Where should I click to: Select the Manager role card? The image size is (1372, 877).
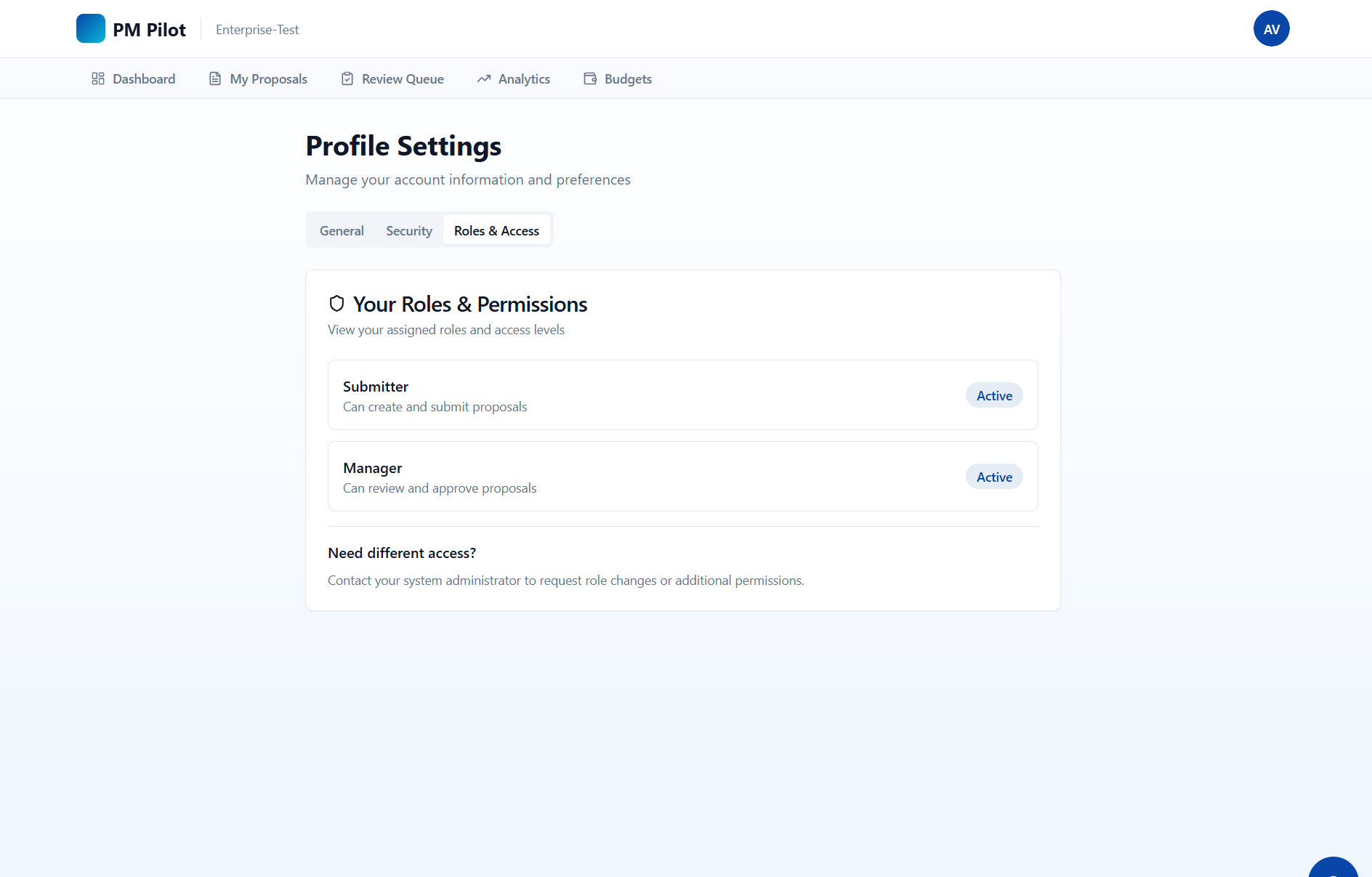(683, 477)
